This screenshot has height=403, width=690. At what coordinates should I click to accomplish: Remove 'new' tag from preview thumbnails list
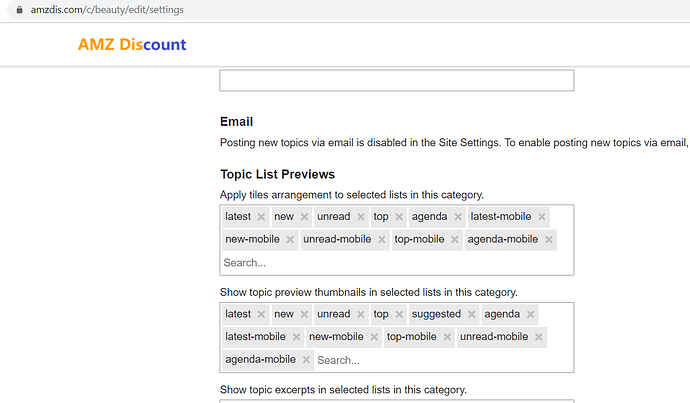[x=304, y=315]
